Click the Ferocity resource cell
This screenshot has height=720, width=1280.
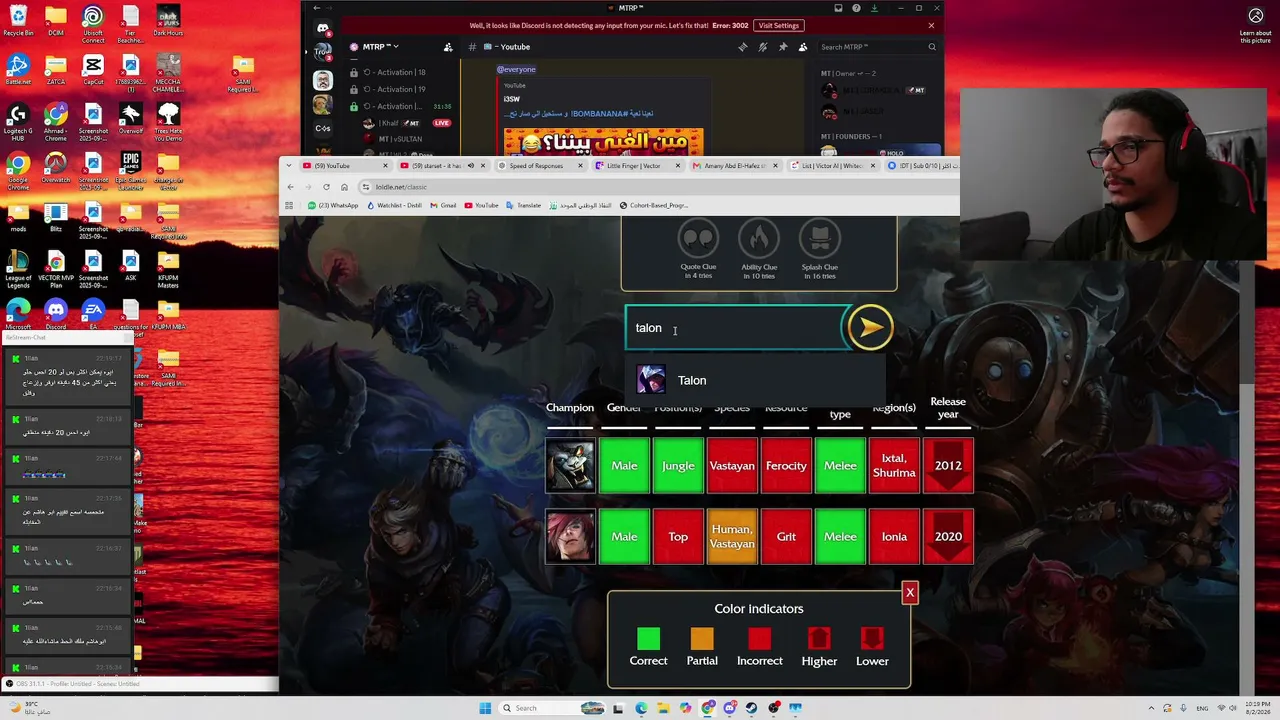(786, 466)
